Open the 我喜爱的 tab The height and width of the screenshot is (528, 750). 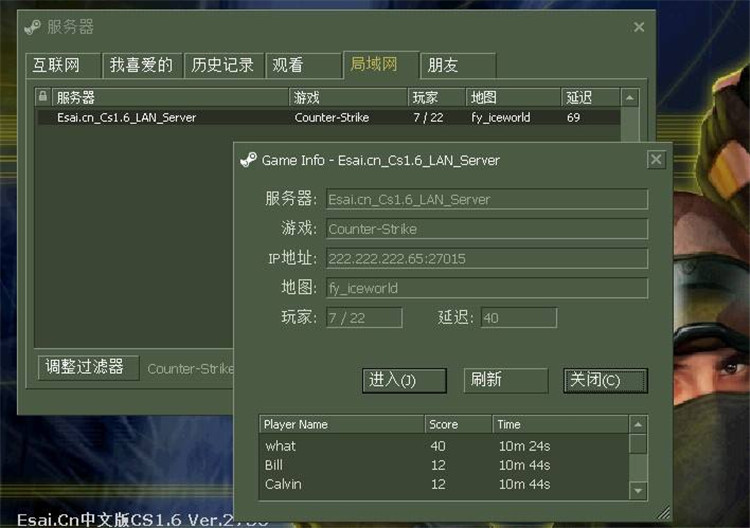pyautogui.click(x=143, y=65)
